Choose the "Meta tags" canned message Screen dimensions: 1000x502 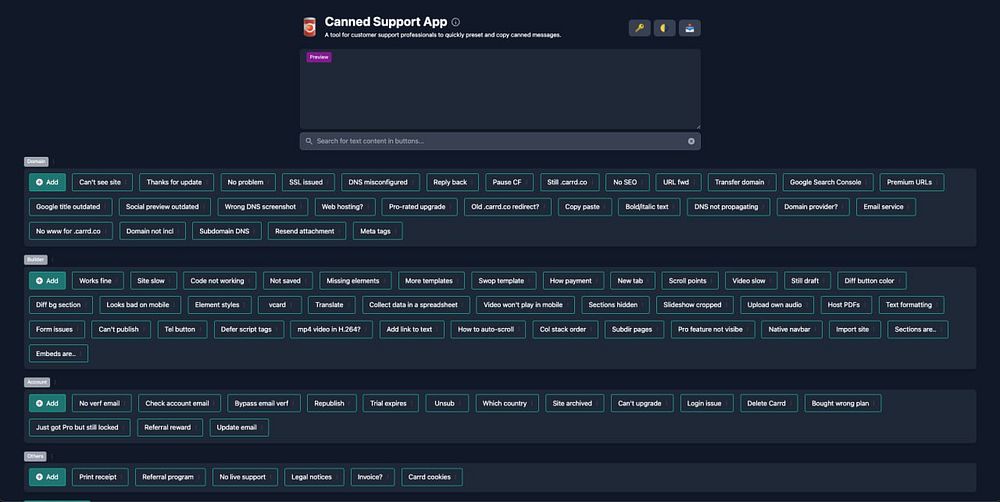pos(378,231)
